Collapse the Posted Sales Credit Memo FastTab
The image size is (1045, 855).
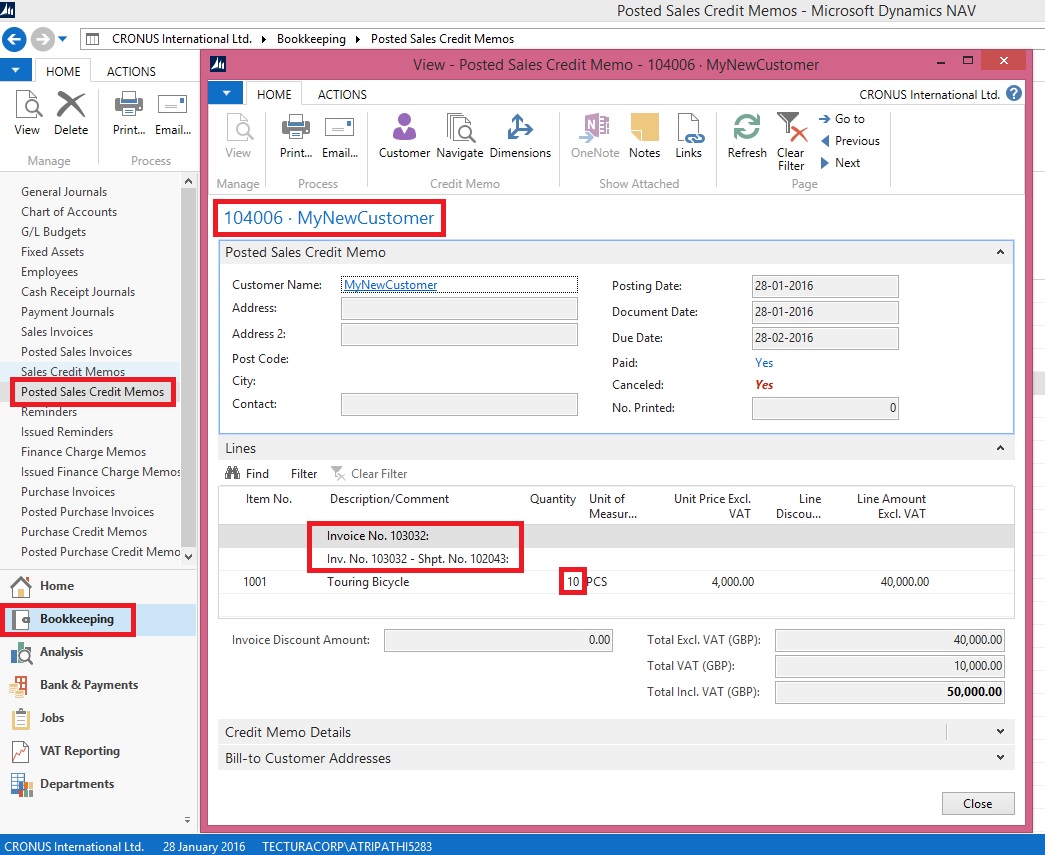tap(1000, 253)
